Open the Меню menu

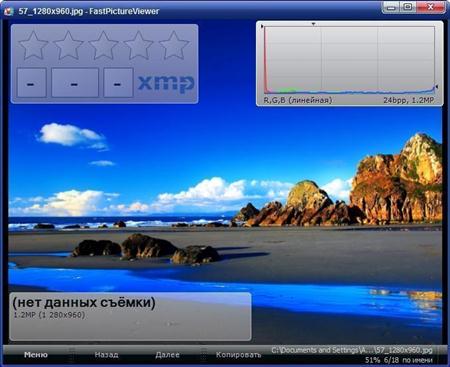coord(36,355)
